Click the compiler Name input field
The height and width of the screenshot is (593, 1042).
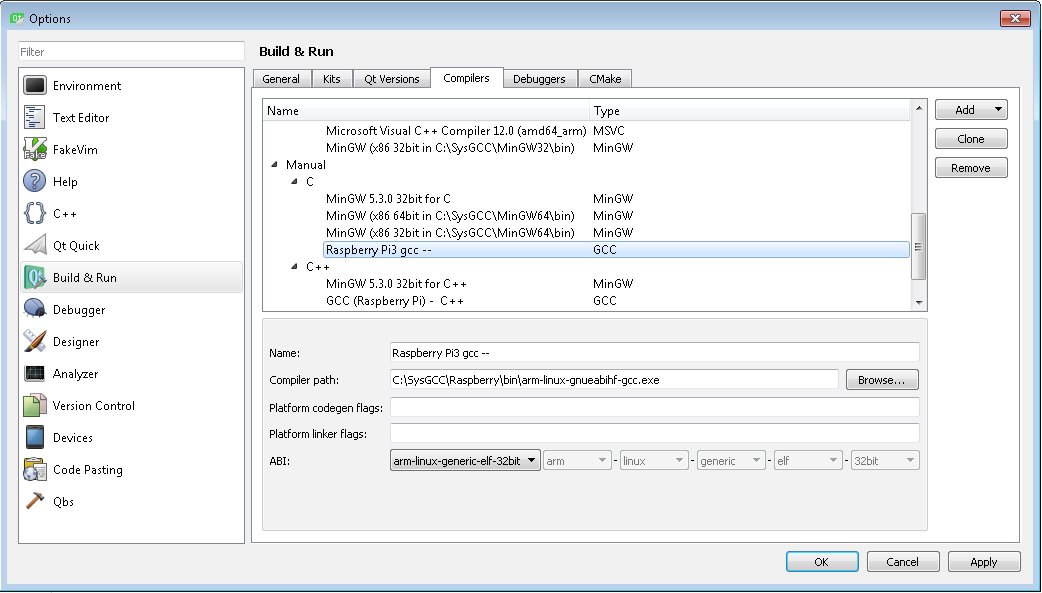(x=655, y=352)
